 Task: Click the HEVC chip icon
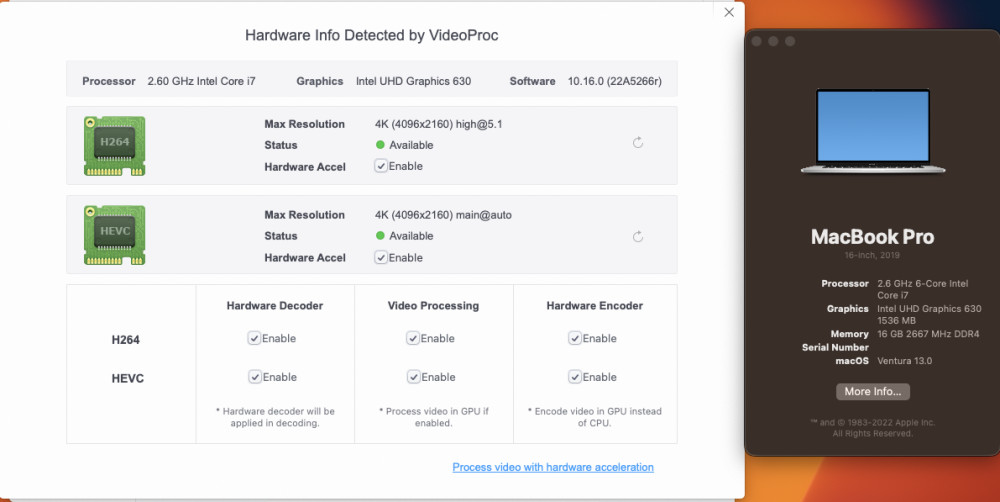115,235
